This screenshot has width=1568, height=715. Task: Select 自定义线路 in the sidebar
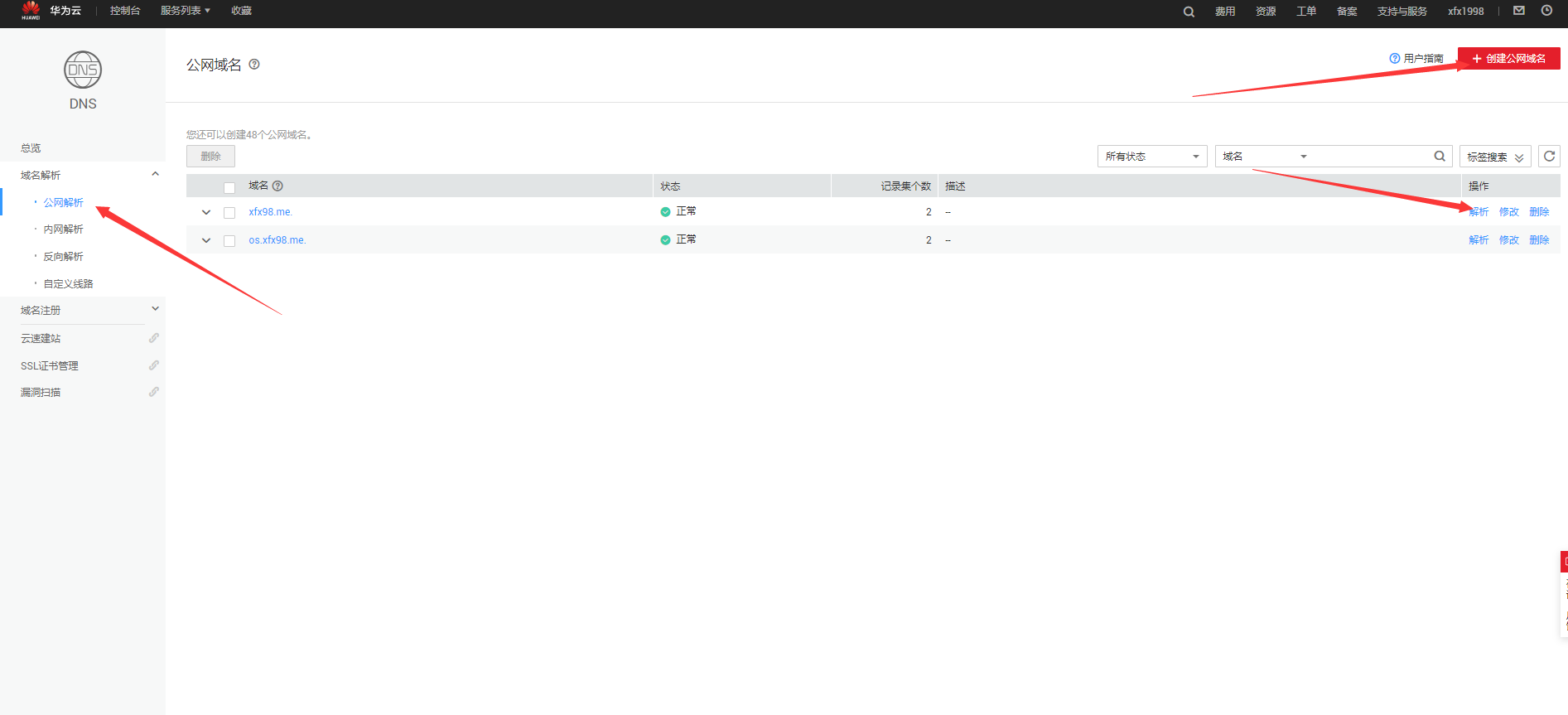(x=69, y=283)
